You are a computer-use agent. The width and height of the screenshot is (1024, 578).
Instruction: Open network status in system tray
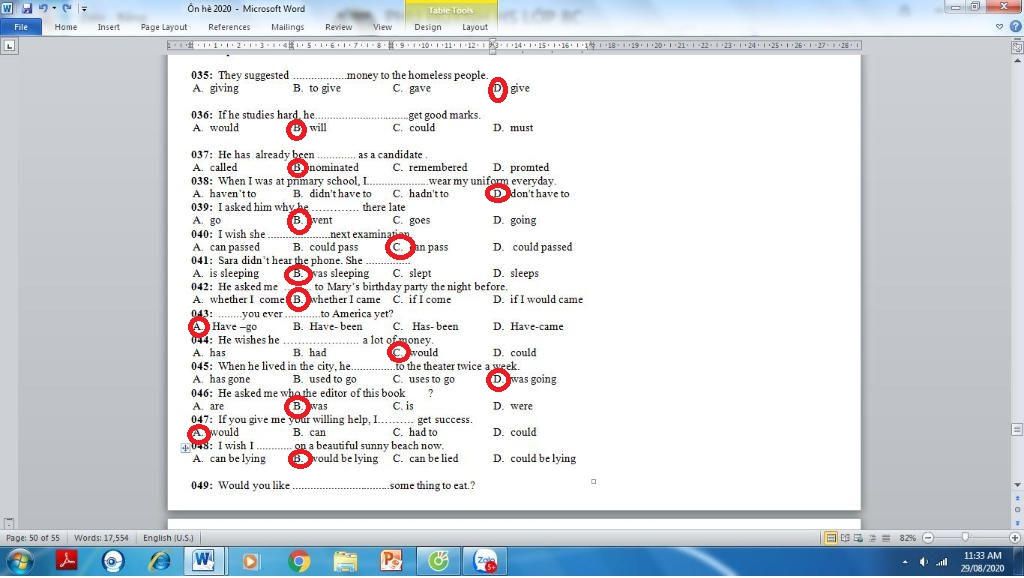click(941, 562)
